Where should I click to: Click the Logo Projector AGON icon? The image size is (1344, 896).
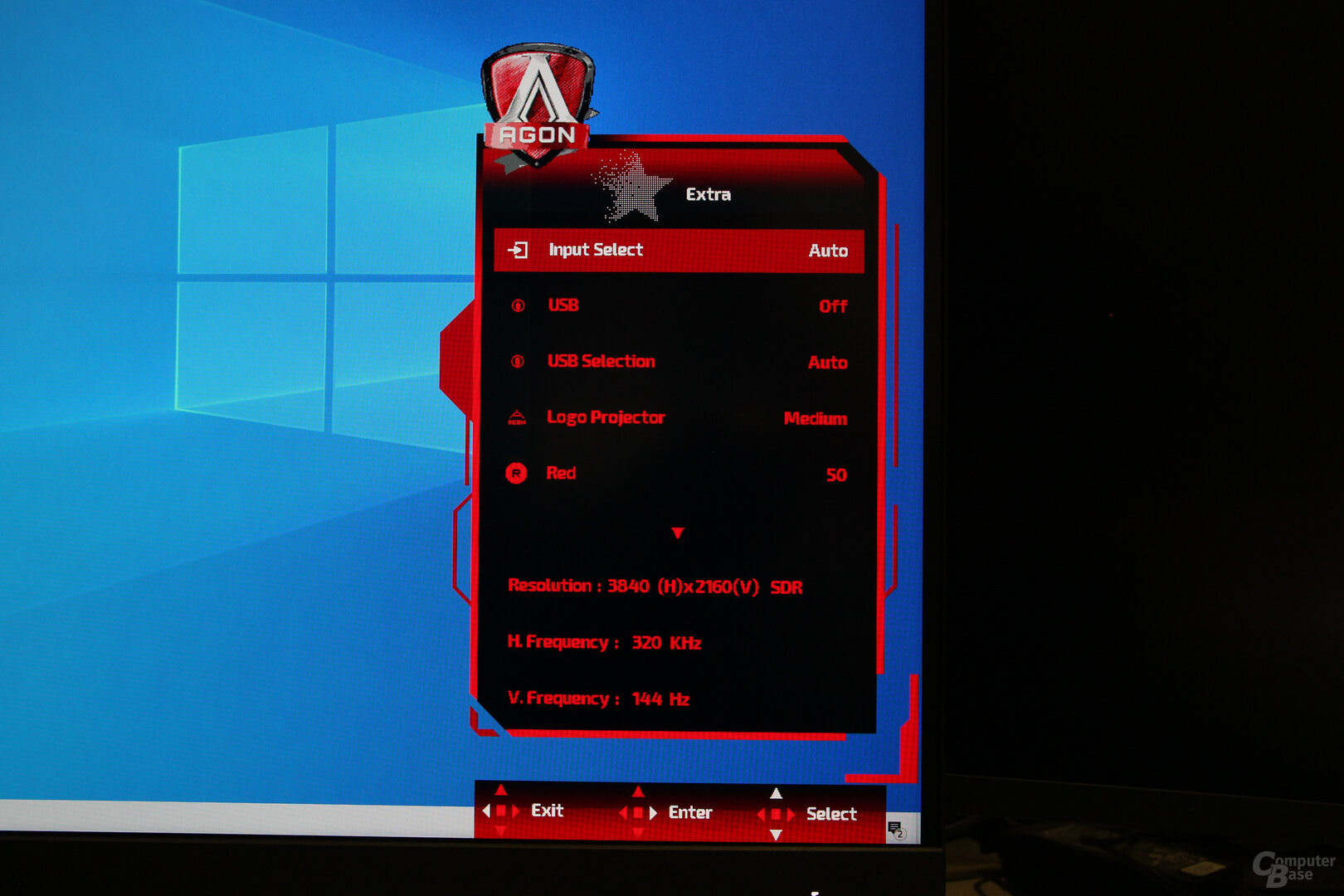tap(516, 417)
